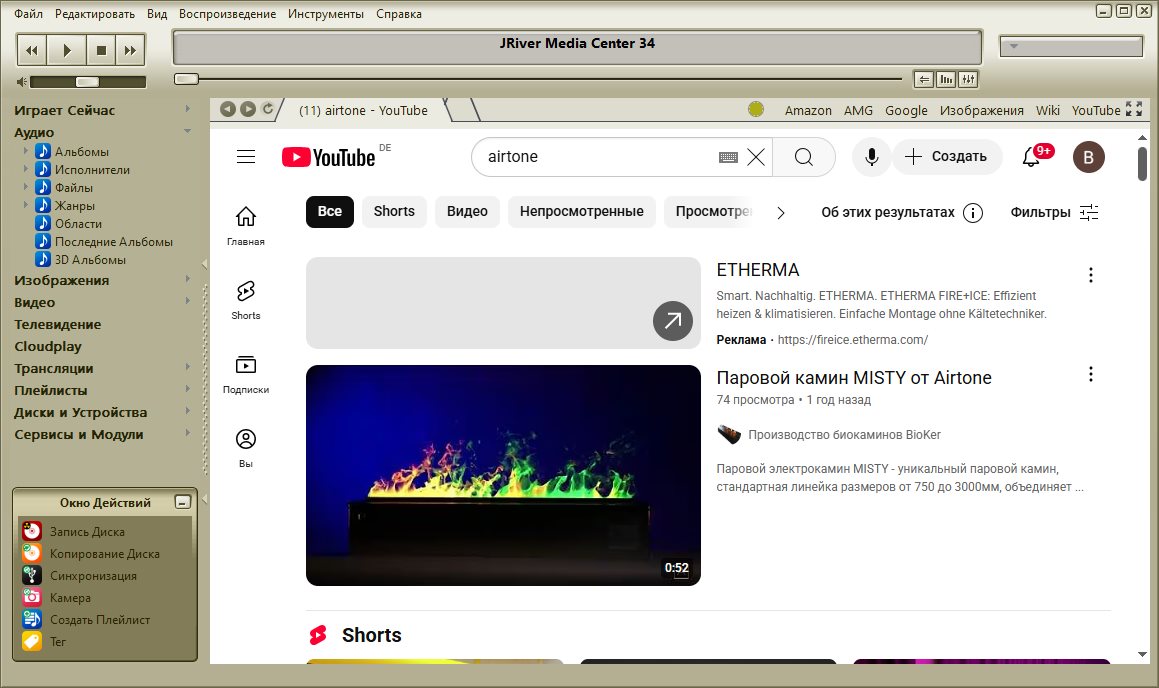Clear the airtone search text with X

pos(756,157)
